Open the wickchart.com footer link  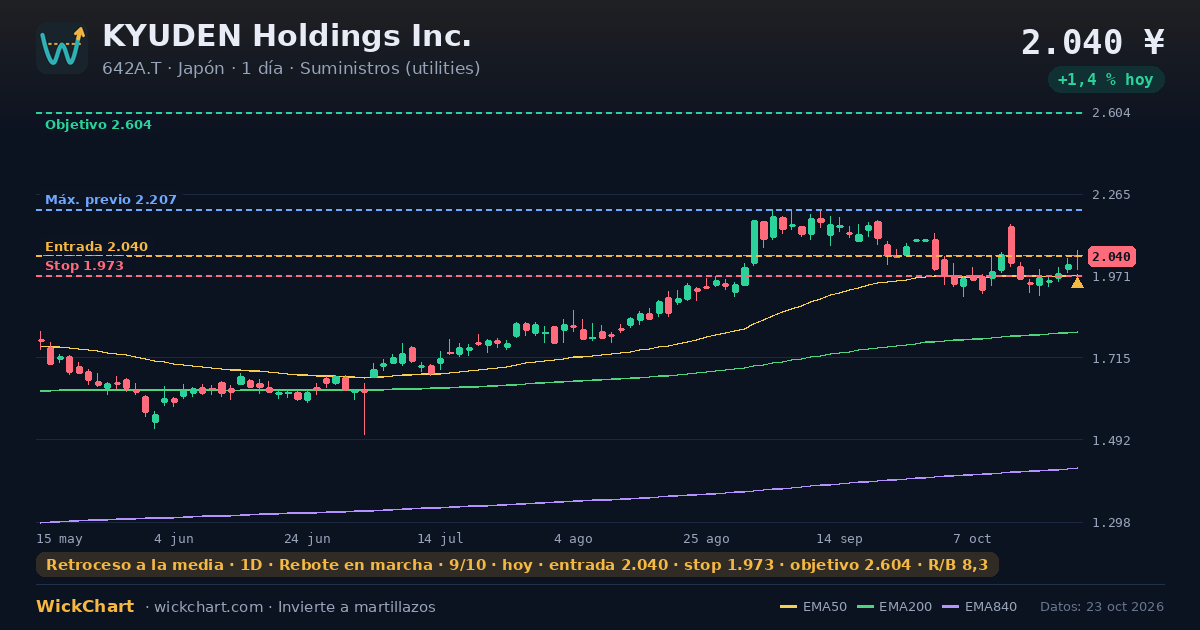211,607
